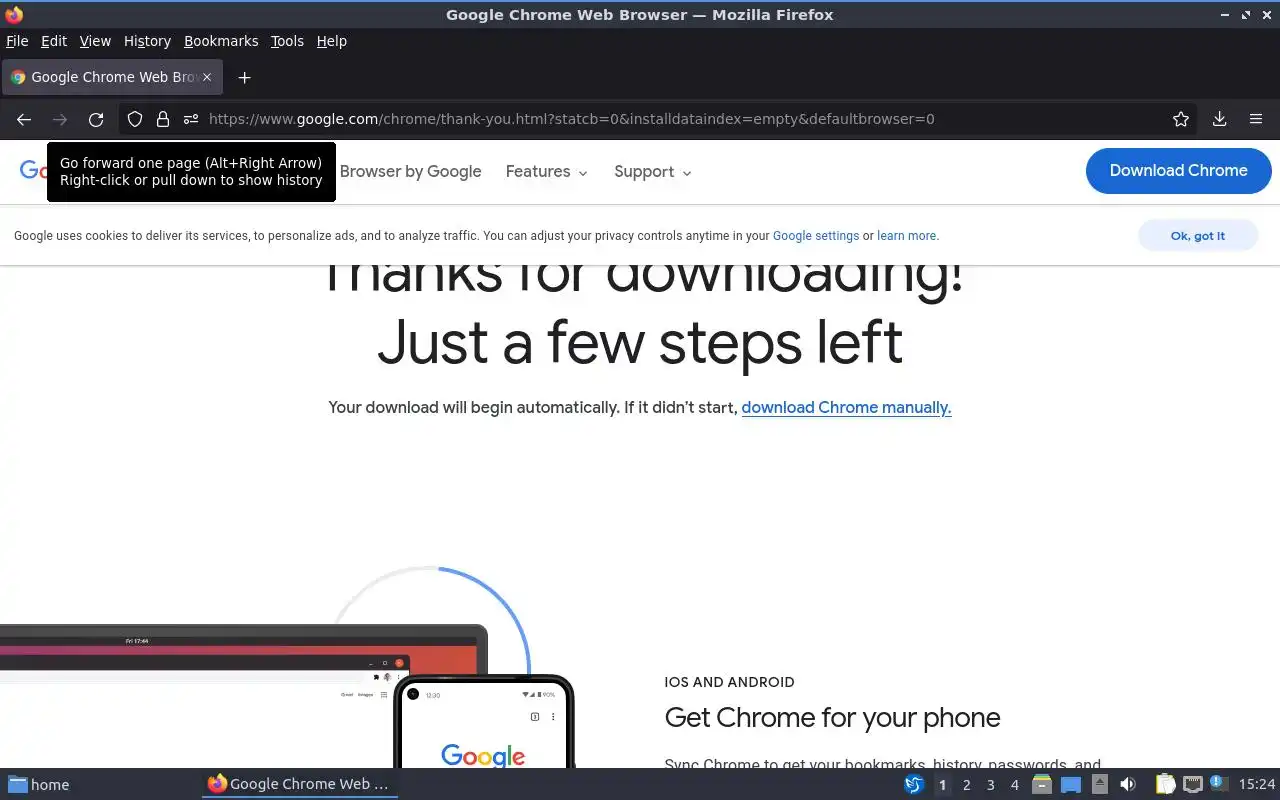Switch to workspace 2

click(967, 785)
